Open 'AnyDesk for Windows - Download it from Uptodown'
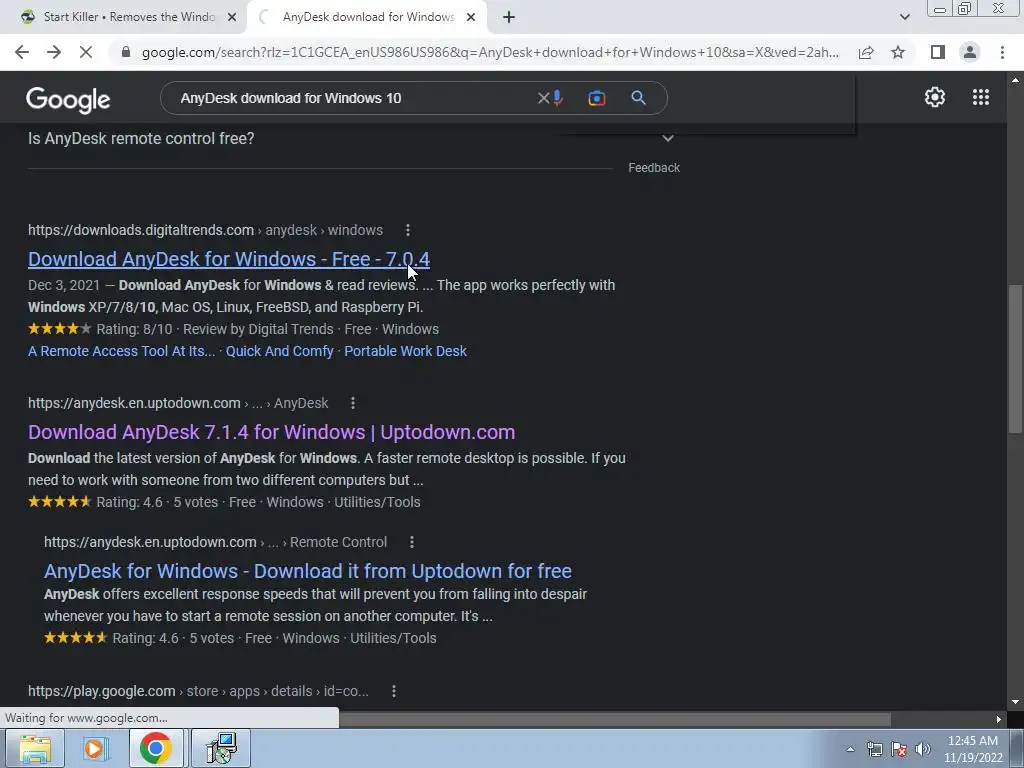The image size is (1024, 768). pyautogui.click(x=308, y=571)
